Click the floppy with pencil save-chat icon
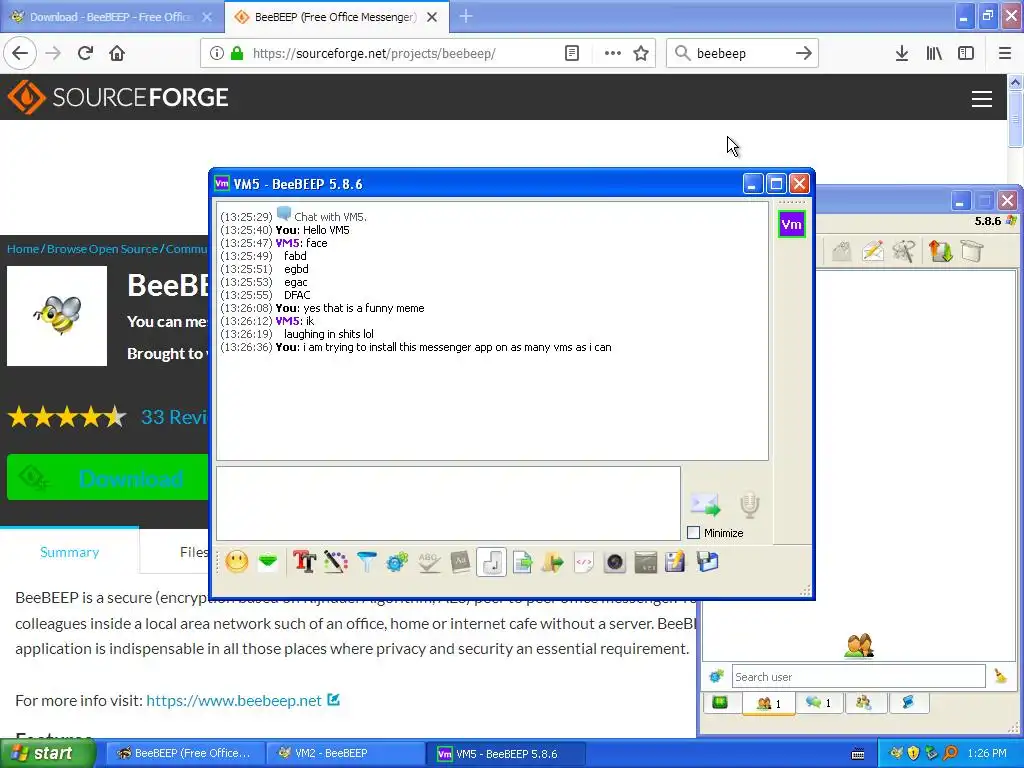Image resolution: width=1024 pixels, height=768 pixels. (x=675, y=562)
